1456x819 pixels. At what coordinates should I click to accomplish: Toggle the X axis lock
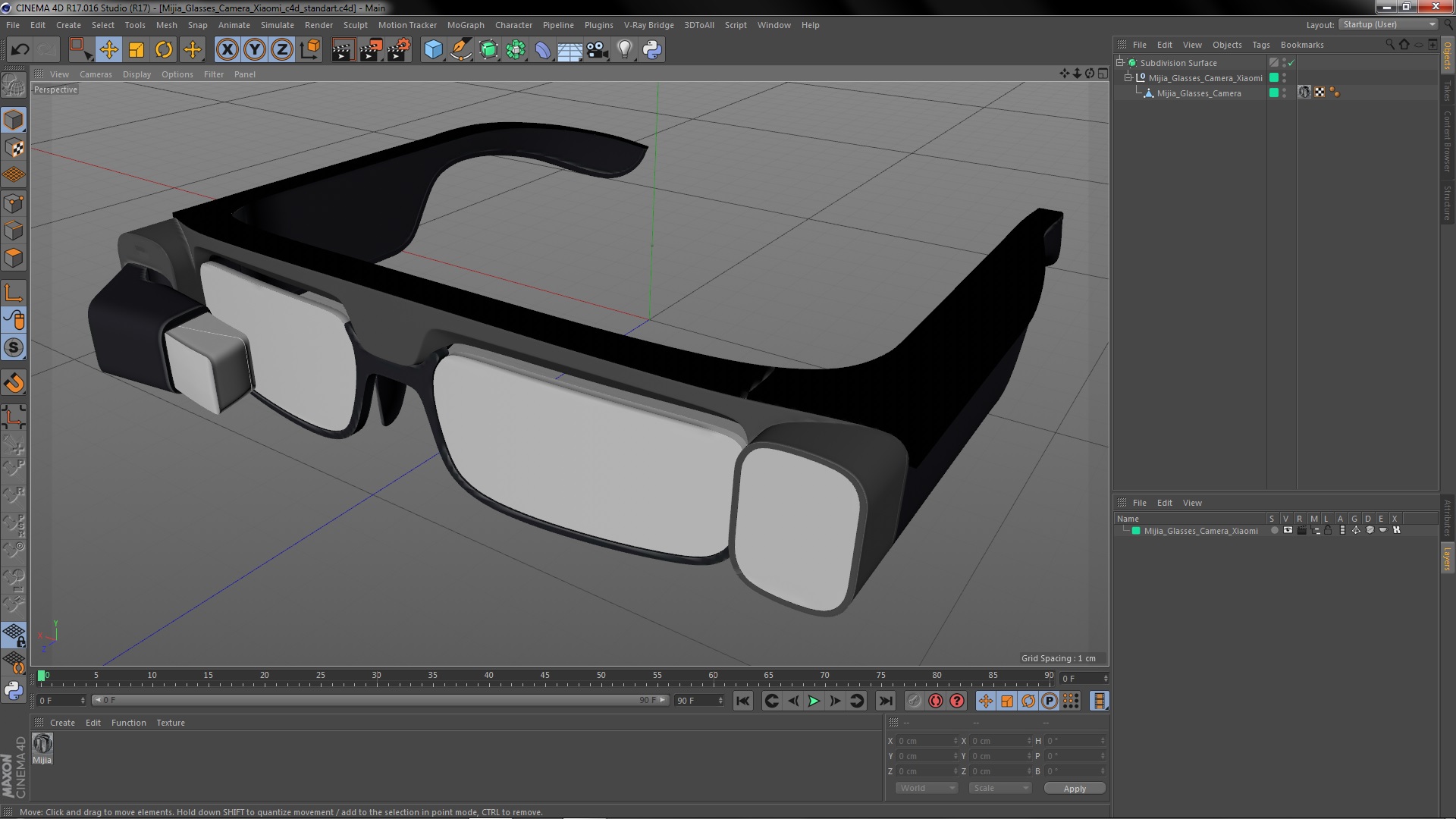coord(227,50)
